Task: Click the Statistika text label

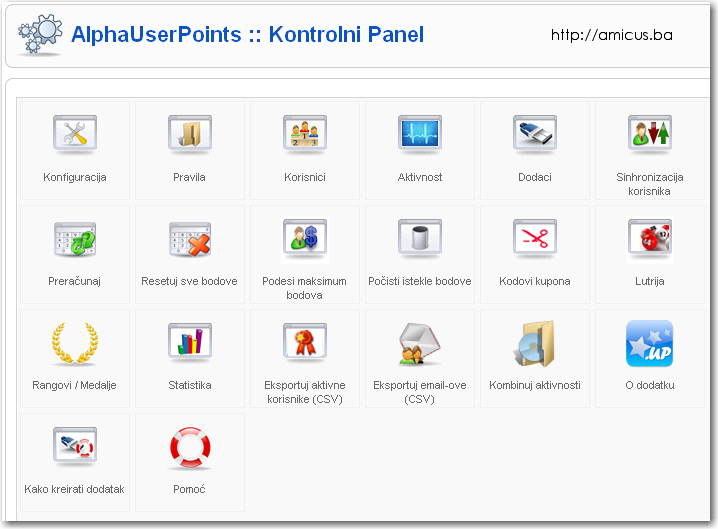Action: pyautogui.click(x=190, y=385)
